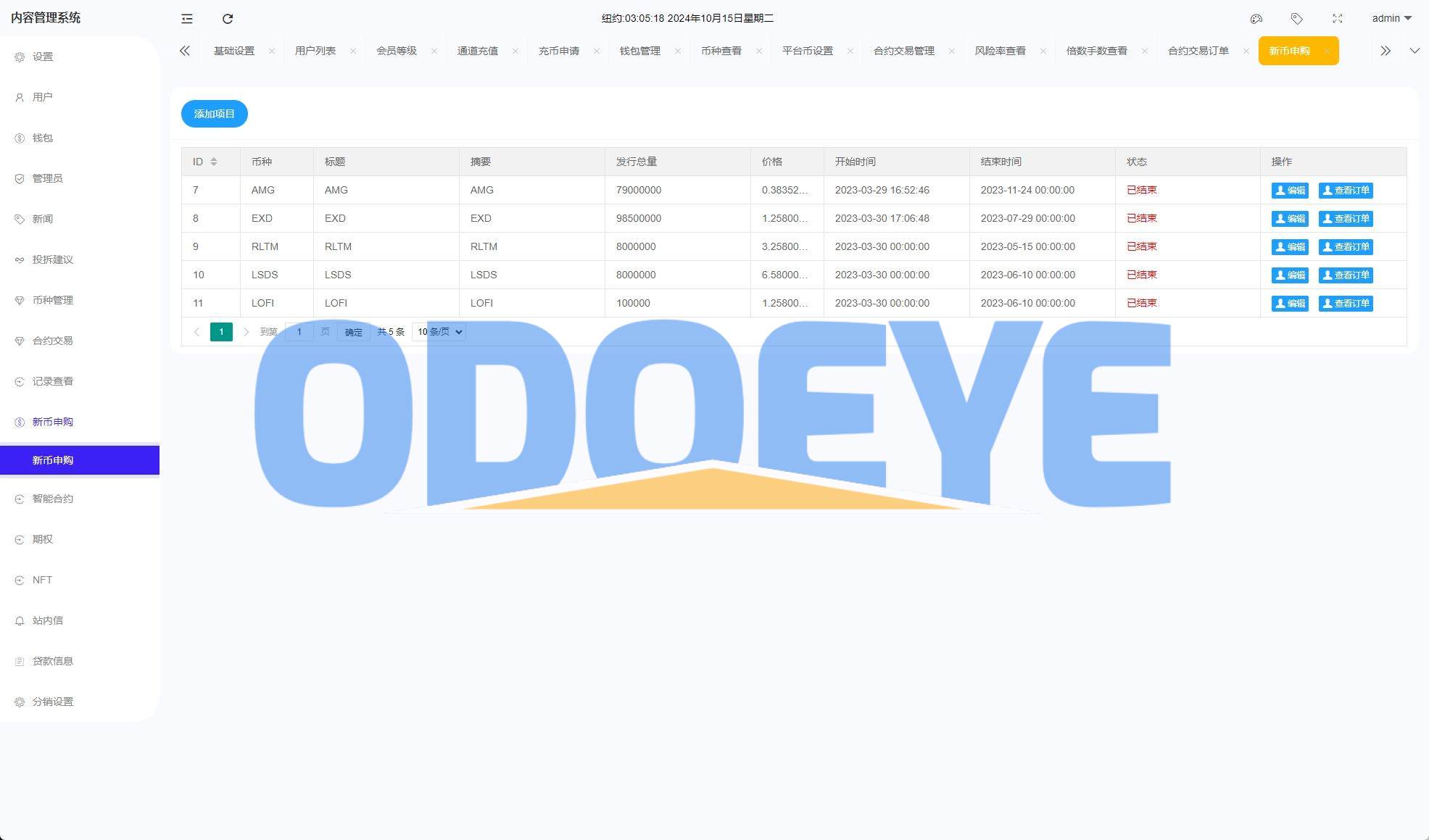Close the 钱包管理 tab
Image resolution: width=1429 pixels, height=840 pixels.
(678, 51)
